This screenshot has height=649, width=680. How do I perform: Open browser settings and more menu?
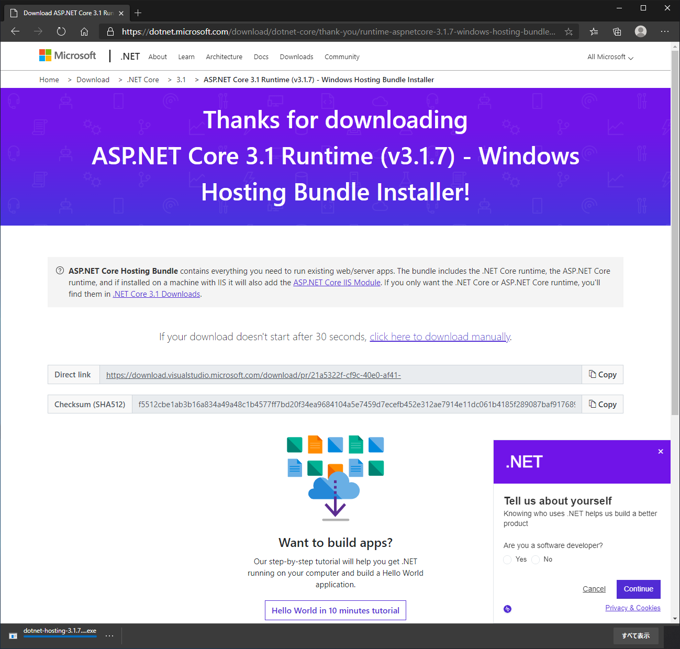click(x=664, y=32)
